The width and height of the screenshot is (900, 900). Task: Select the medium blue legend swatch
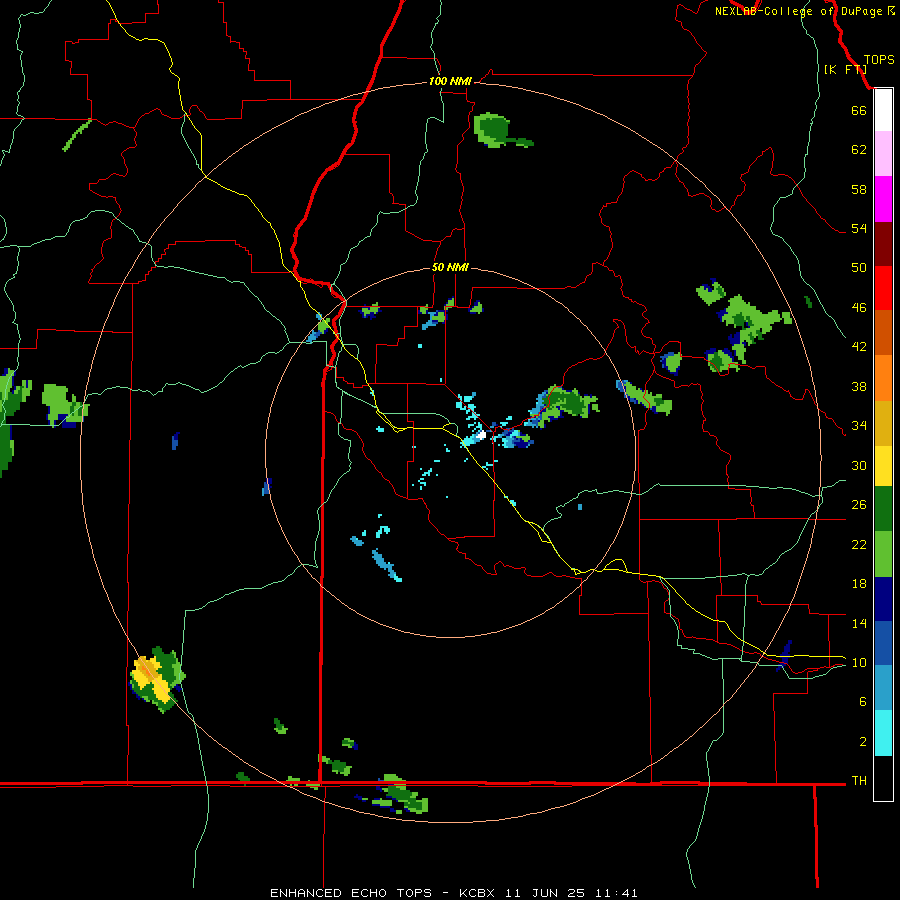(883, 643)
